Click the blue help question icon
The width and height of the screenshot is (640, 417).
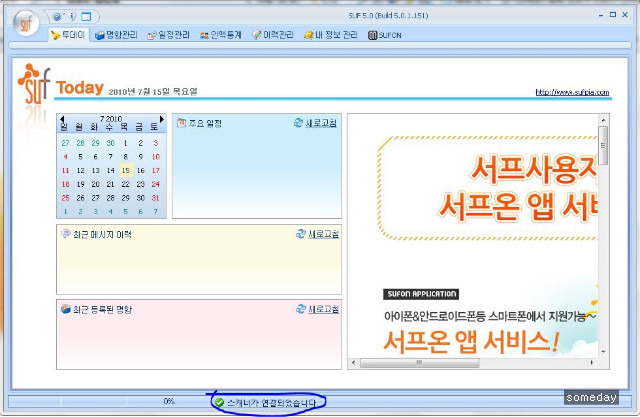pos(57,17)
